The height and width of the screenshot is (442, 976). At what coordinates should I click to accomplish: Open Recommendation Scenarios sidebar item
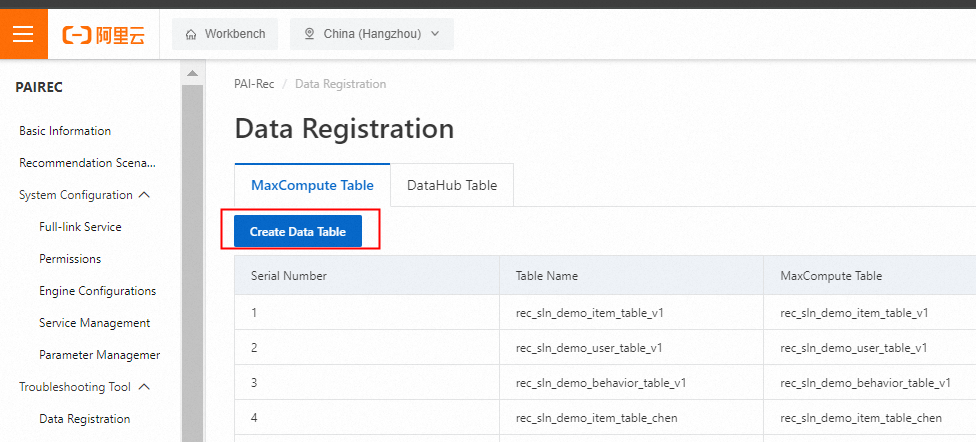[x=87, y=163]
